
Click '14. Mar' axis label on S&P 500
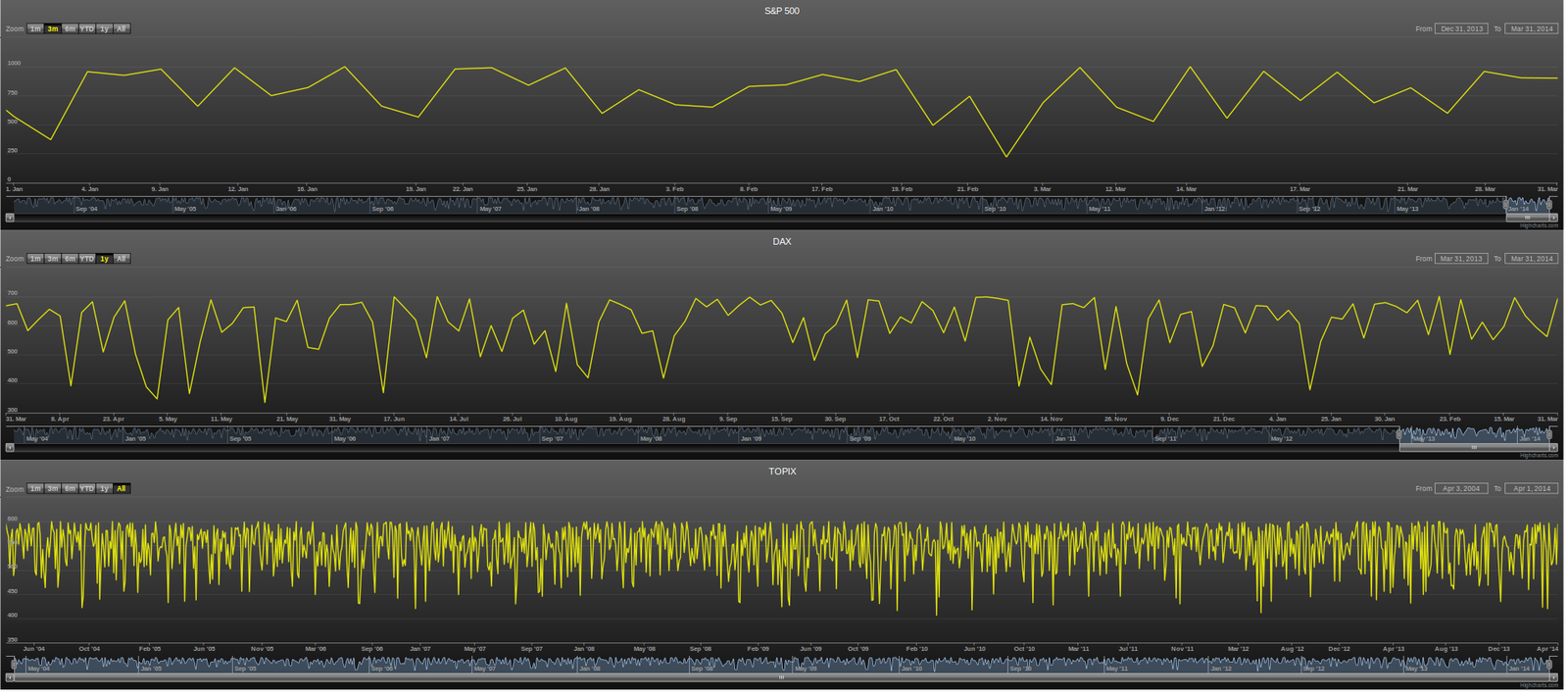(x=1186, y=188)
